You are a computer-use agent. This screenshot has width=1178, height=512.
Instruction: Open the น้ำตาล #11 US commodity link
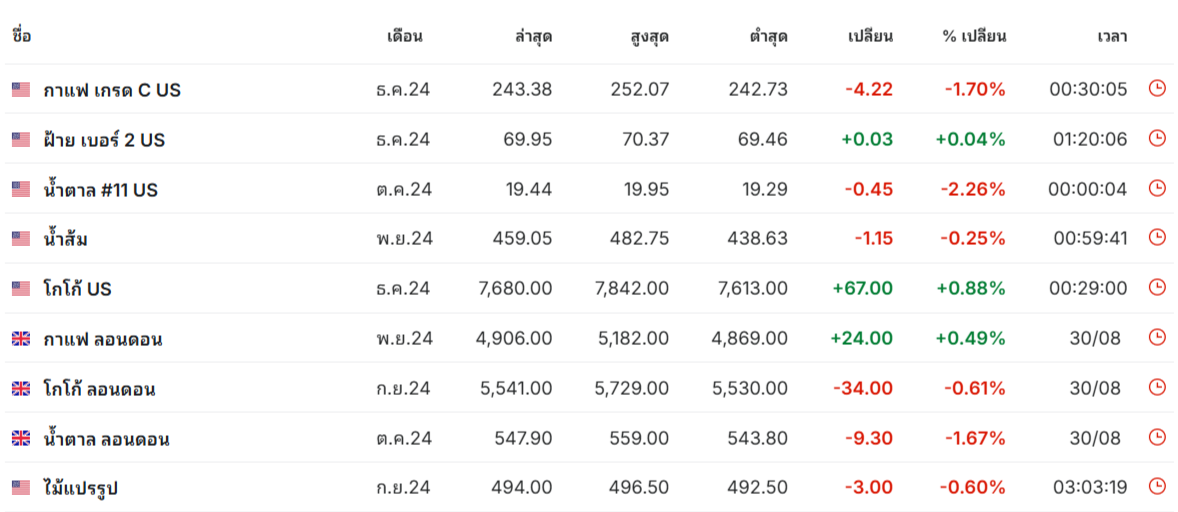click(100, 189)
